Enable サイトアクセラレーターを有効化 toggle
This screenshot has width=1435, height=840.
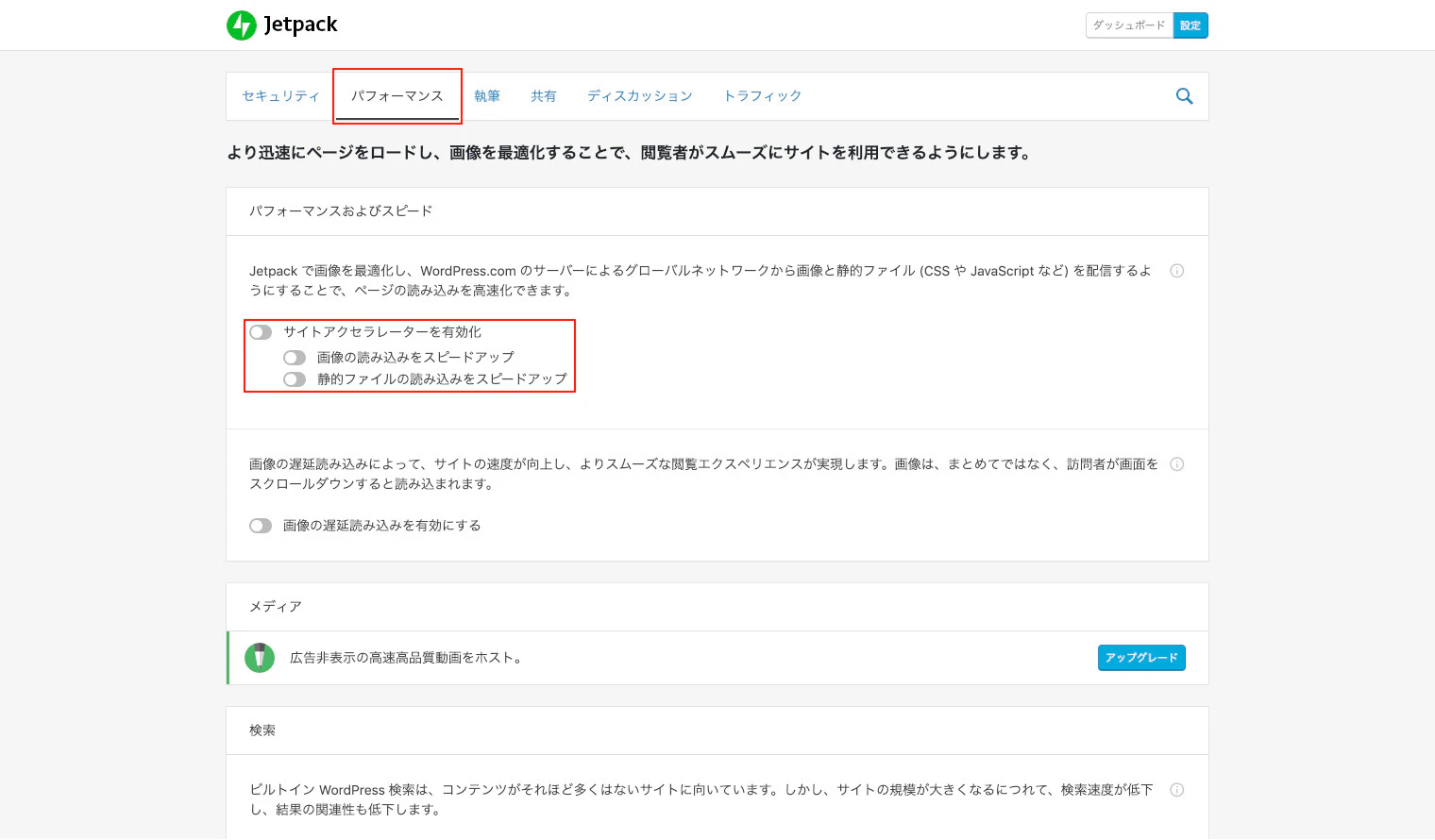coord(261,332)
